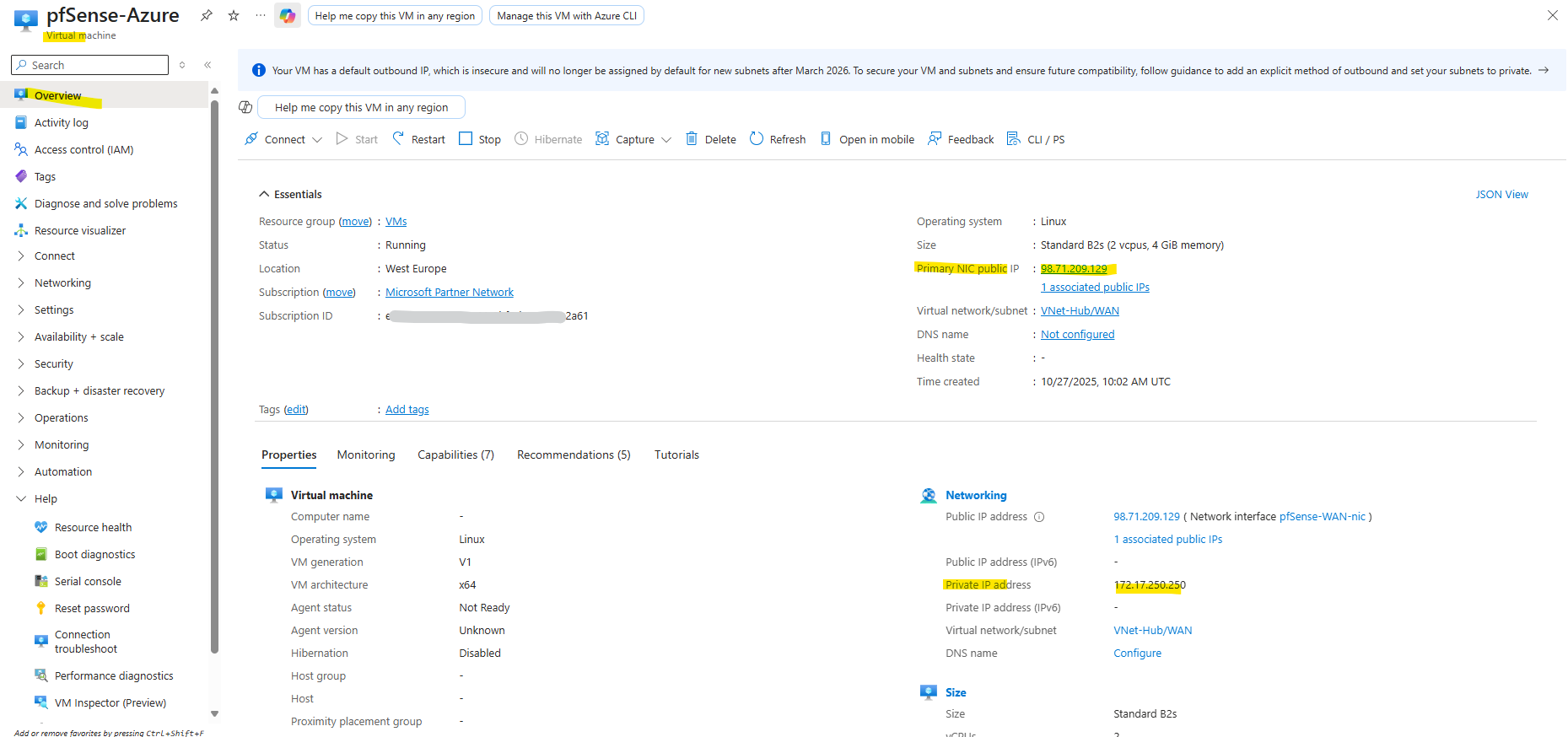This screenshot has width=1568, height=737.
Task: Add VM to favorites star
Action: (234, 16)
